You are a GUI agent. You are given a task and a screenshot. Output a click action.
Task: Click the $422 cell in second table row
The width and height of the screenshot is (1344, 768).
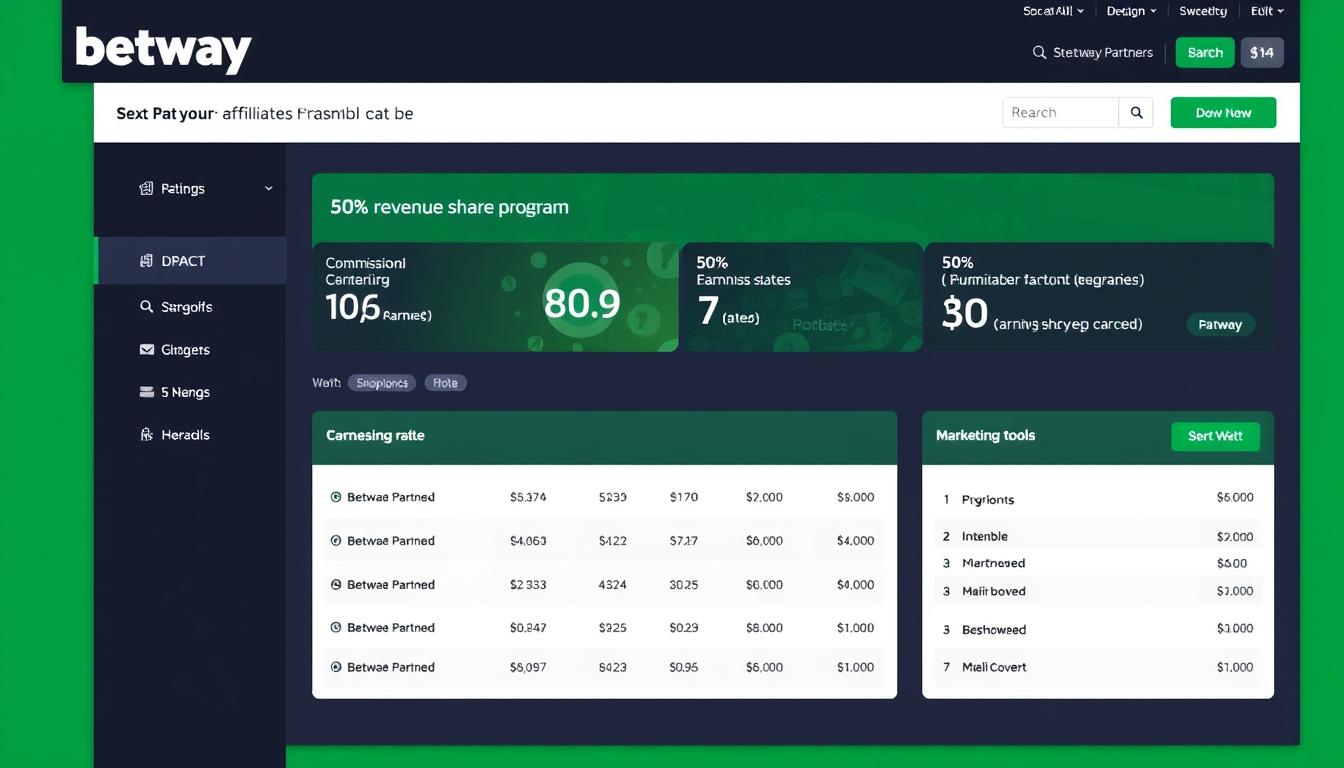(x=612, y=541)
